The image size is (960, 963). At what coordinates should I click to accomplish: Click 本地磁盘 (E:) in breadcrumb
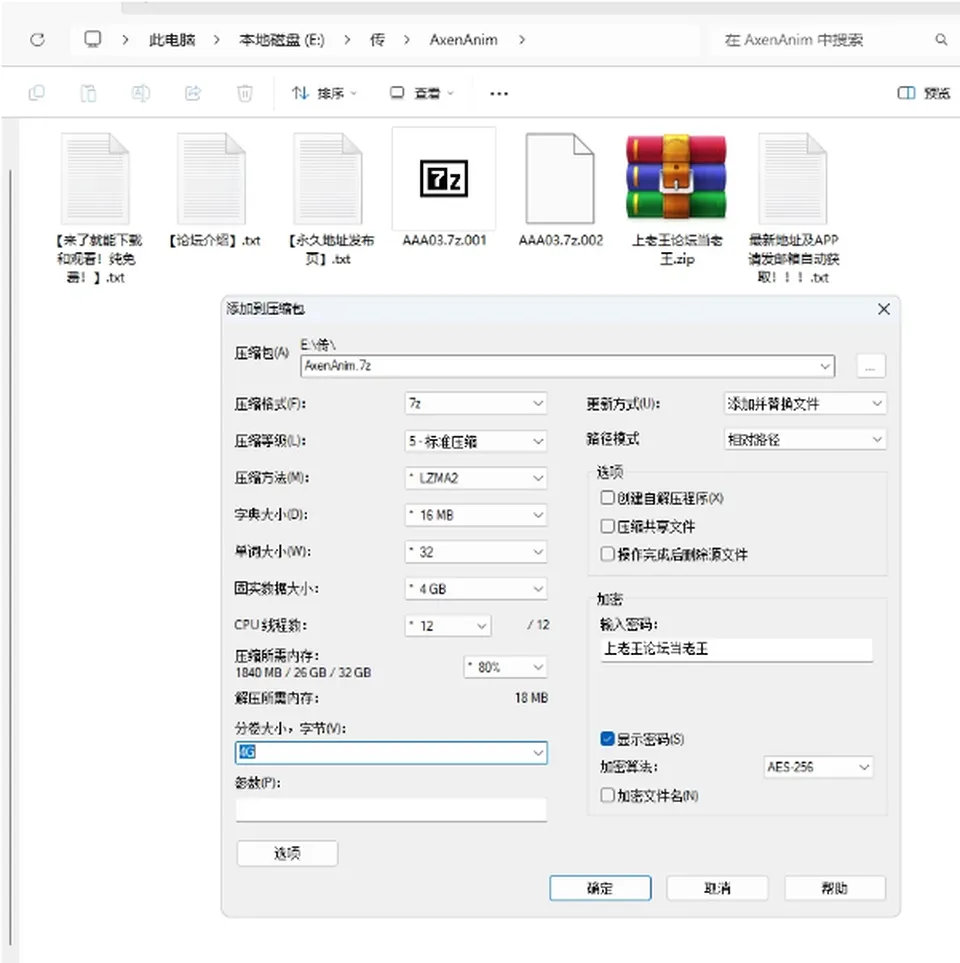pyautogui.click(x=282, y=40)
